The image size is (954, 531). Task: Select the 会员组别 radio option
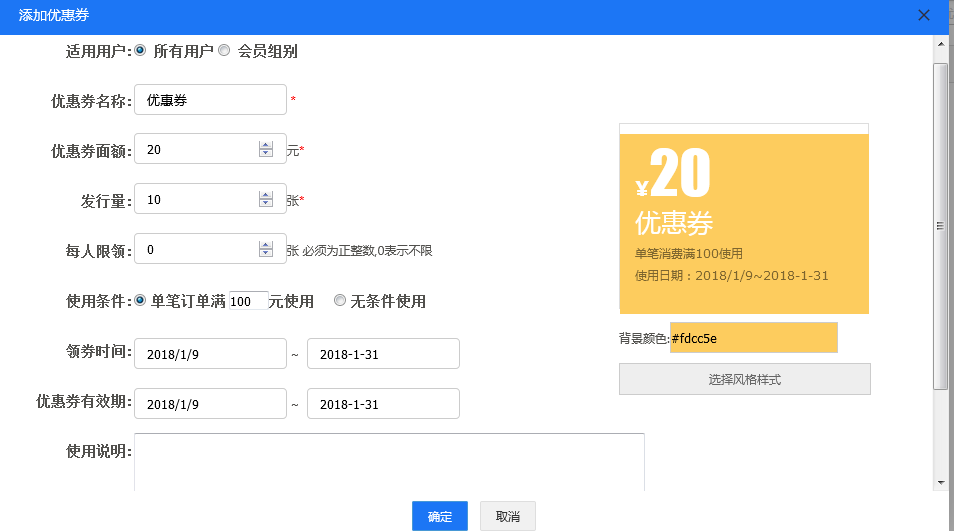224,50
